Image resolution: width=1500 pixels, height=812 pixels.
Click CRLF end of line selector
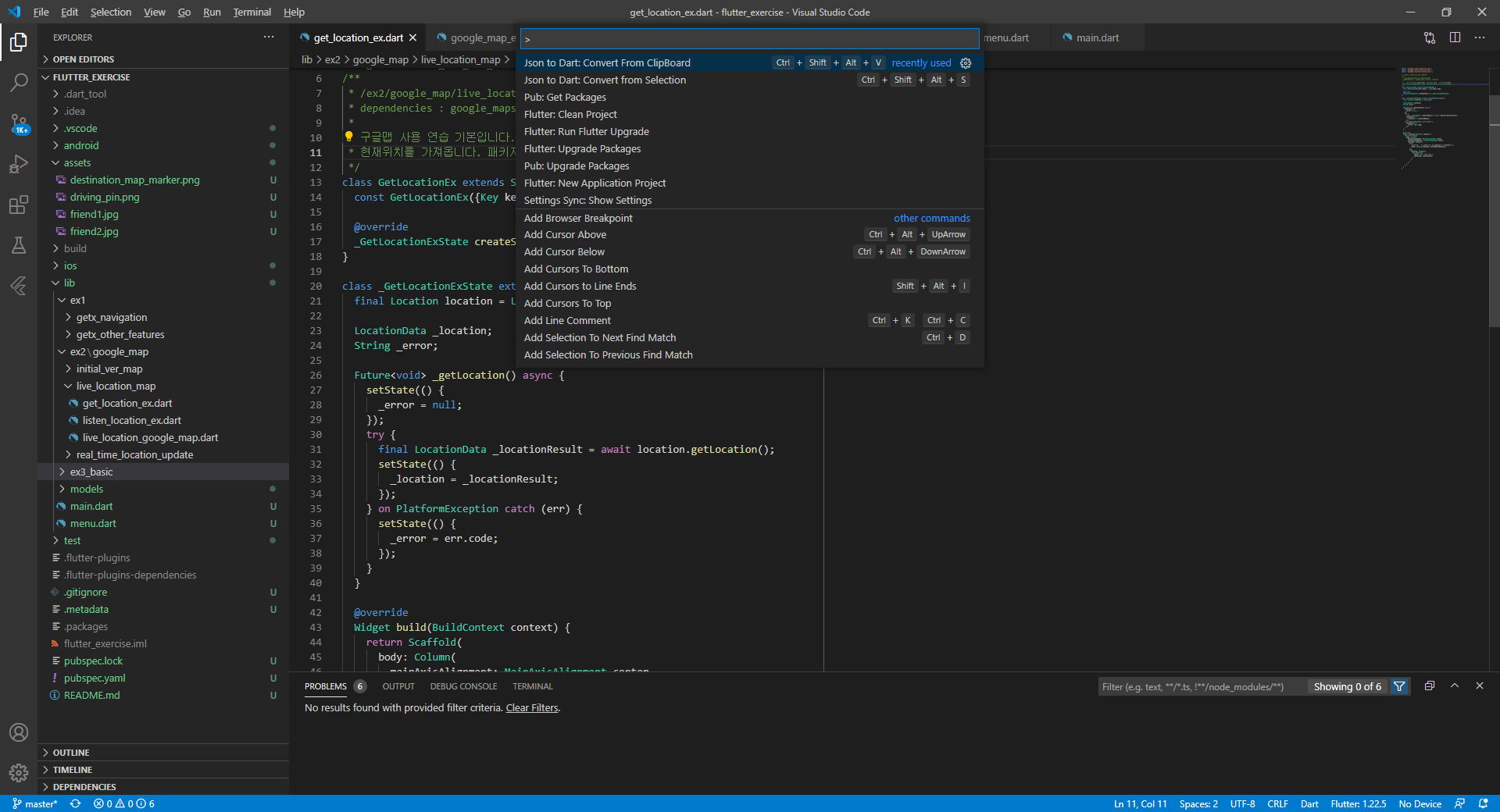pos(1277,803)
